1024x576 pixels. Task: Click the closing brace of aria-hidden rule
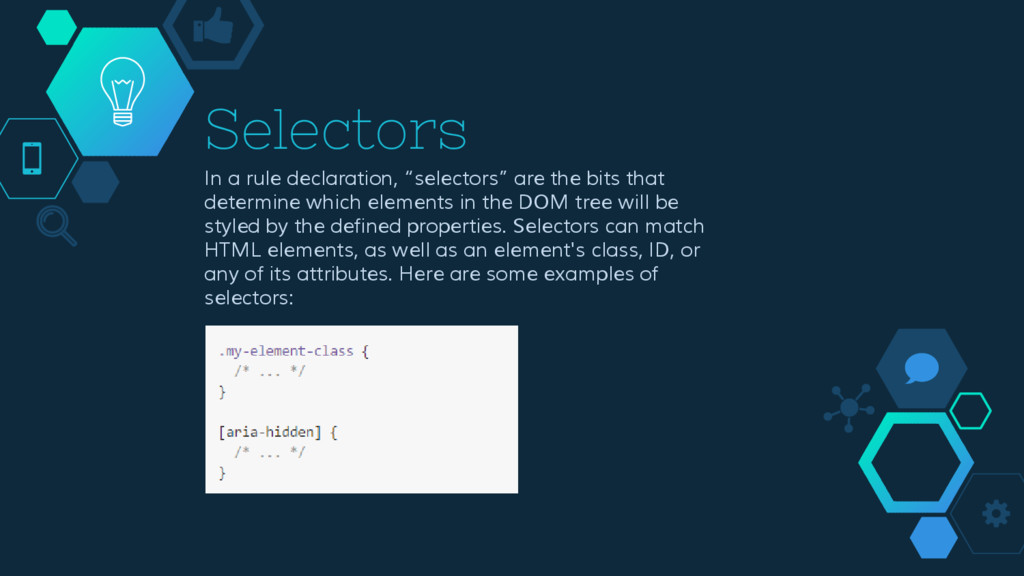[x=223, y=473]
